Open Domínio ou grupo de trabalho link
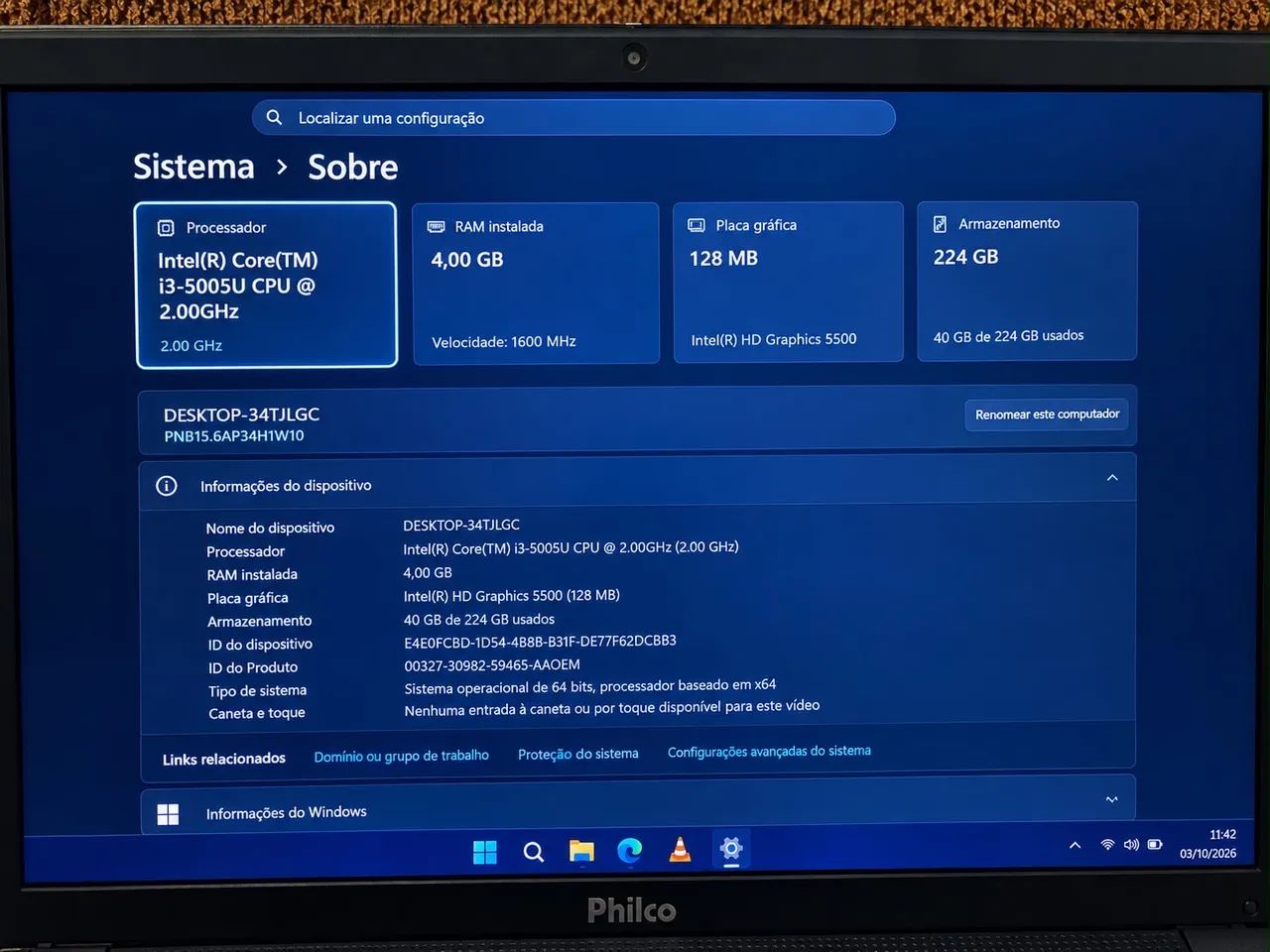Viewport: 1270px width, 952px height. (x=402, y=756)
